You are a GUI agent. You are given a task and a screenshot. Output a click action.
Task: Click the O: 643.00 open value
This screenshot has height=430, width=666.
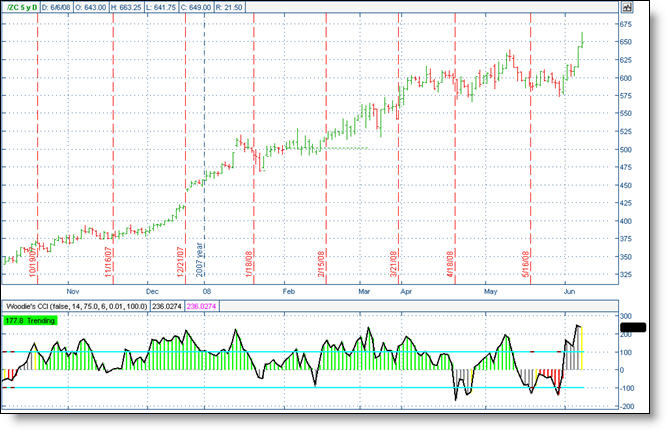tap(91, 8)
